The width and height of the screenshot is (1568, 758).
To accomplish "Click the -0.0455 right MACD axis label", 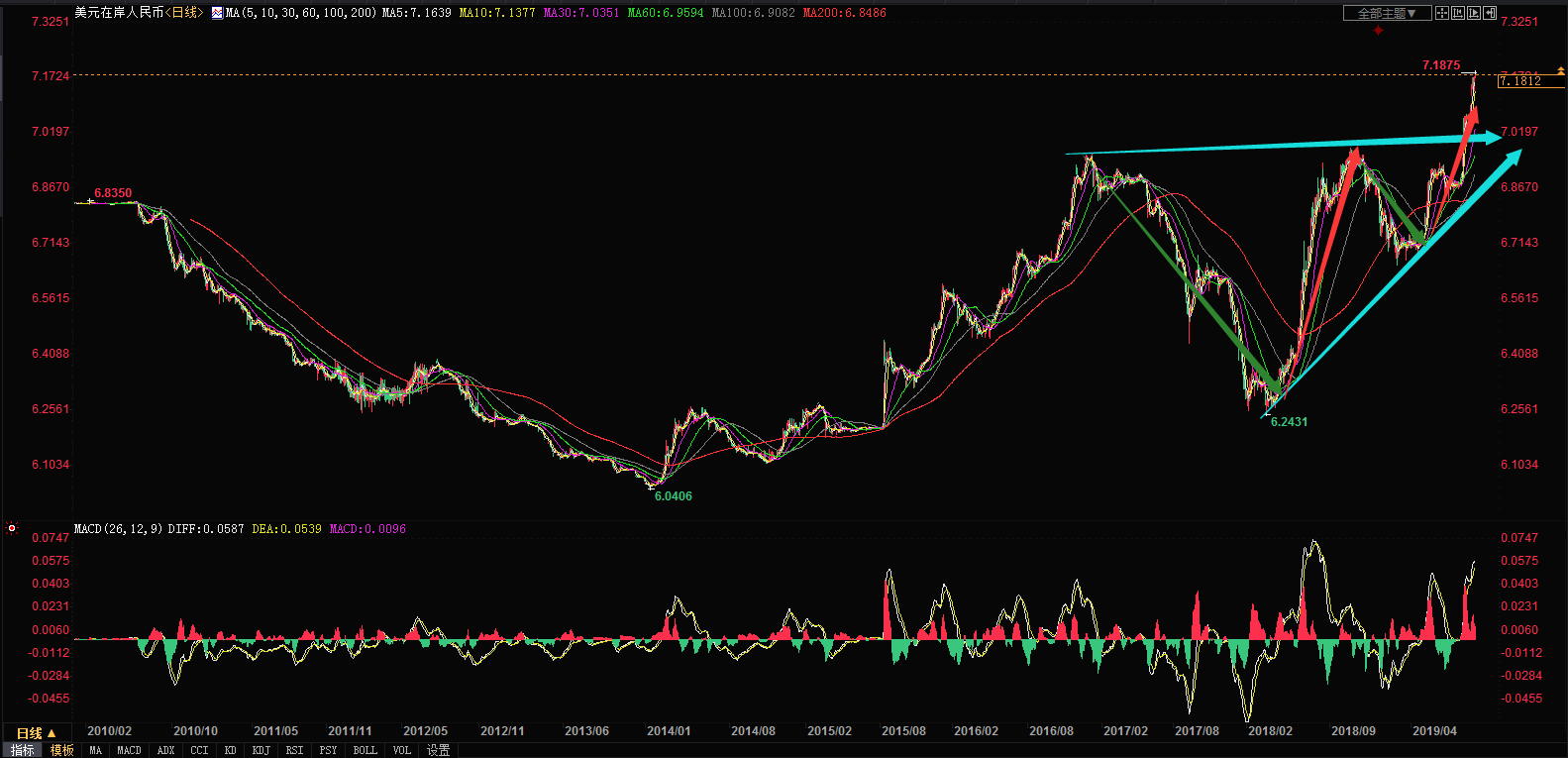I will 1520,699.
